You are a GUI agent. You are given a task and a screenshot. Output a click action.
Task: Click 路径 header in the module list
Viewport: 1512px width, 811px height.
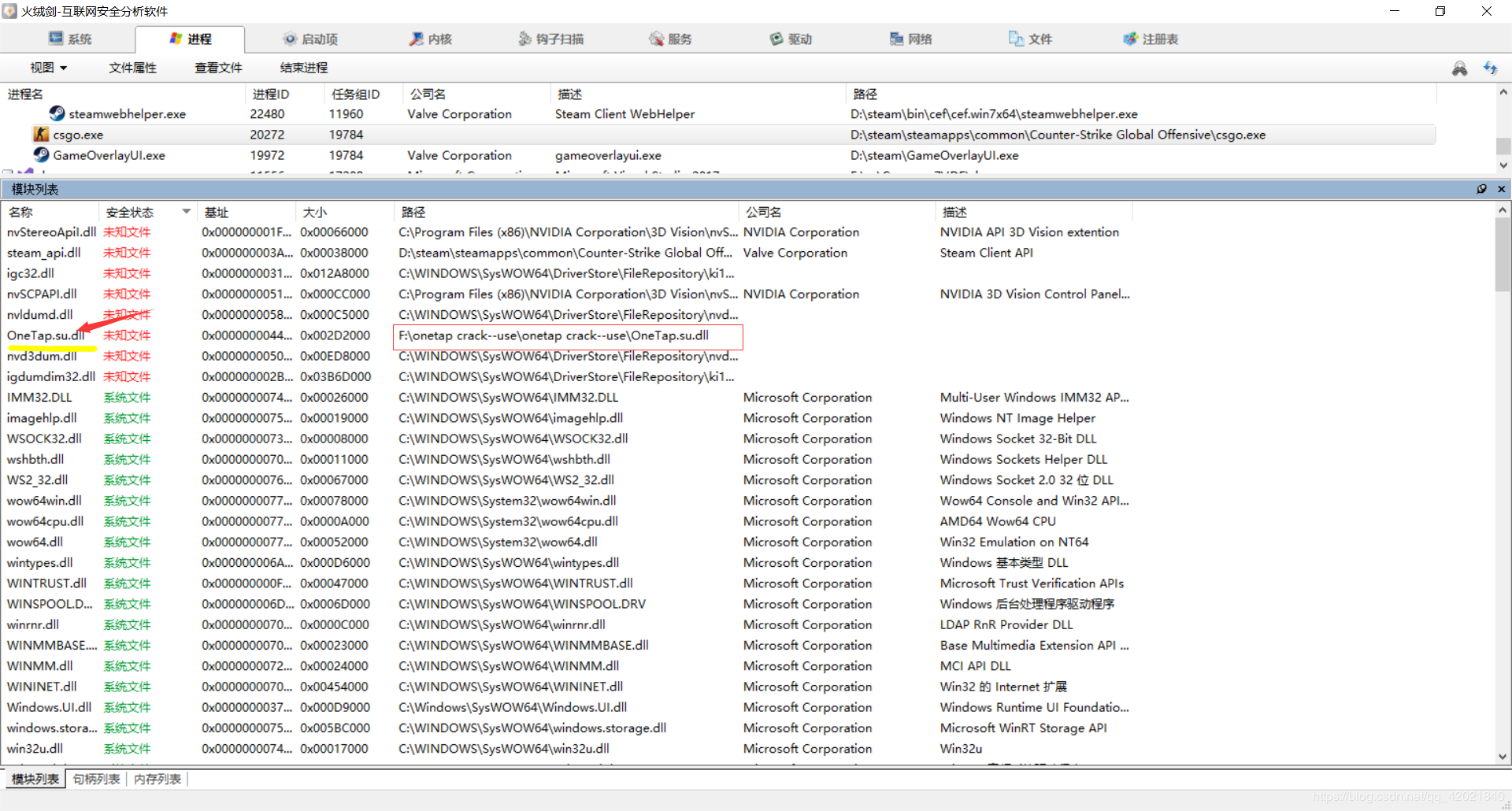[566, 213]
